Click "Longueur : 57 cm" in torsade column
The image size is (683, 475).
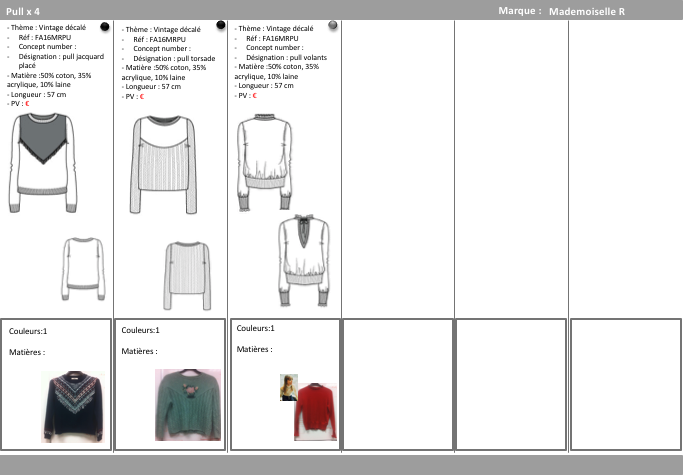153,87
